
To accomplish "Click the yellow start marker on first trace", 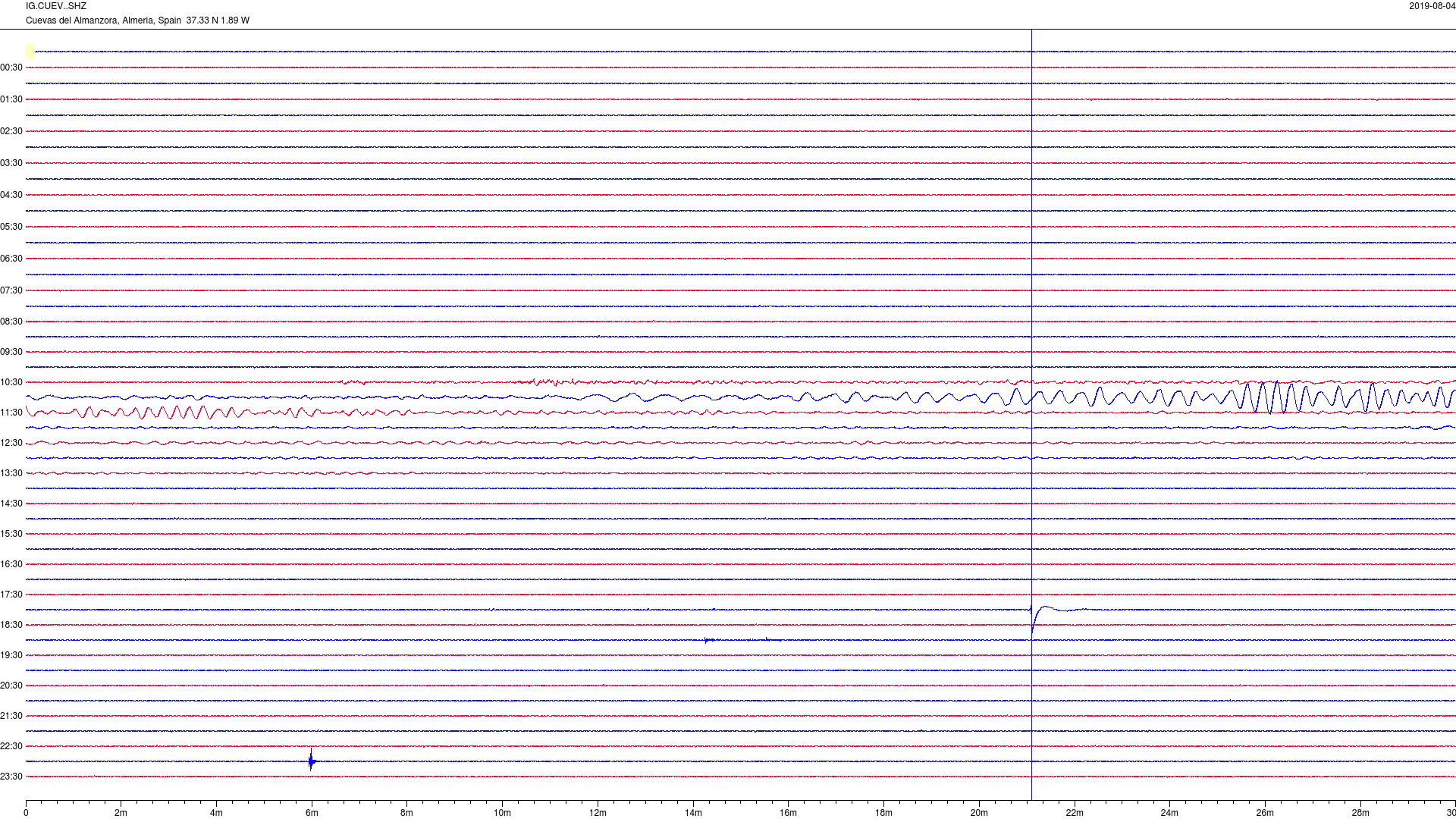I will 30,51.
